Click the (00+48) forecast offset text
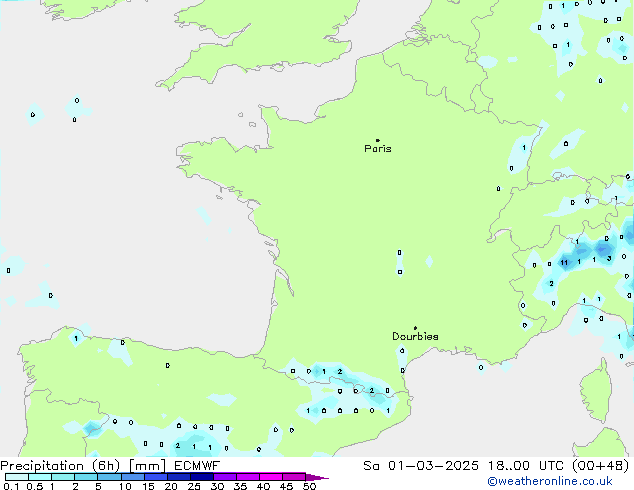 pos(601,466)
